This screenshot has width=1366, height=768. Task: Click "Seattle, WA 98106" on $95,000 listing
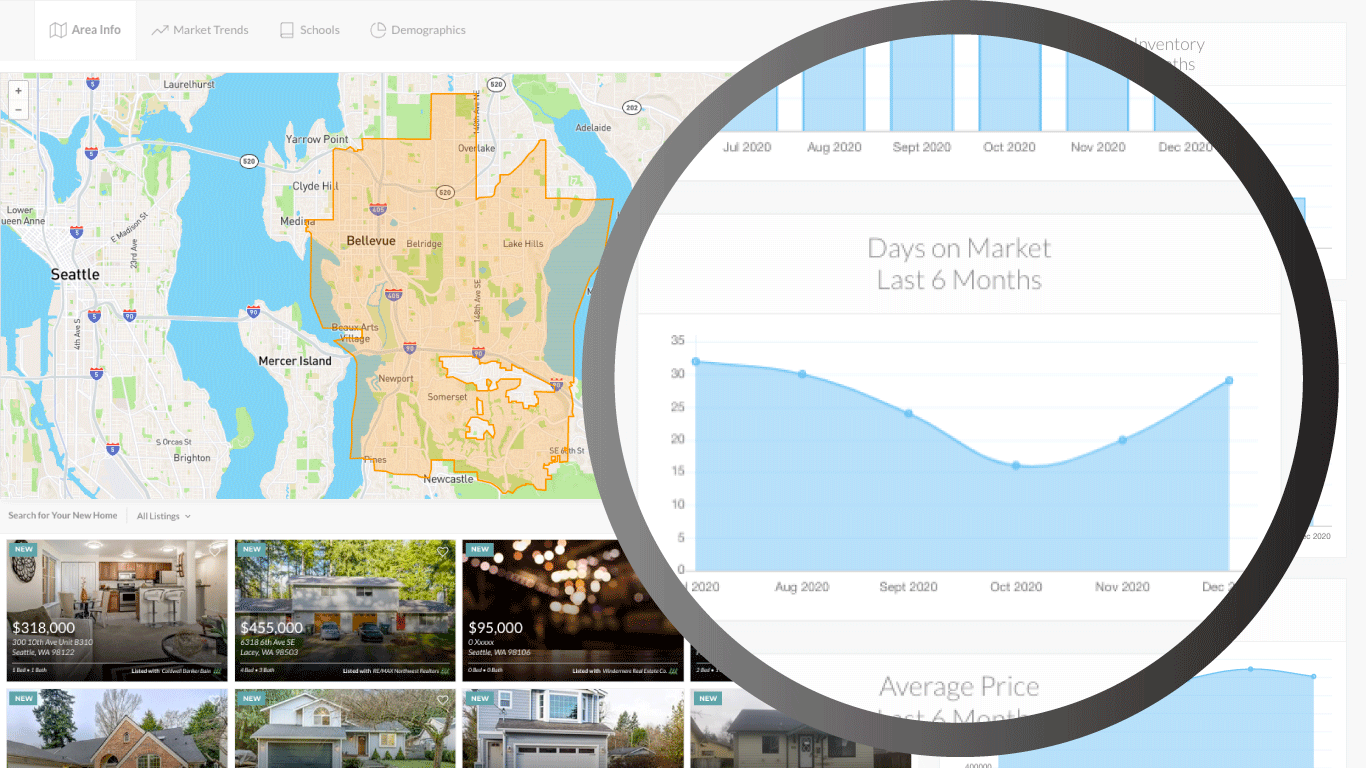[499, 652]
